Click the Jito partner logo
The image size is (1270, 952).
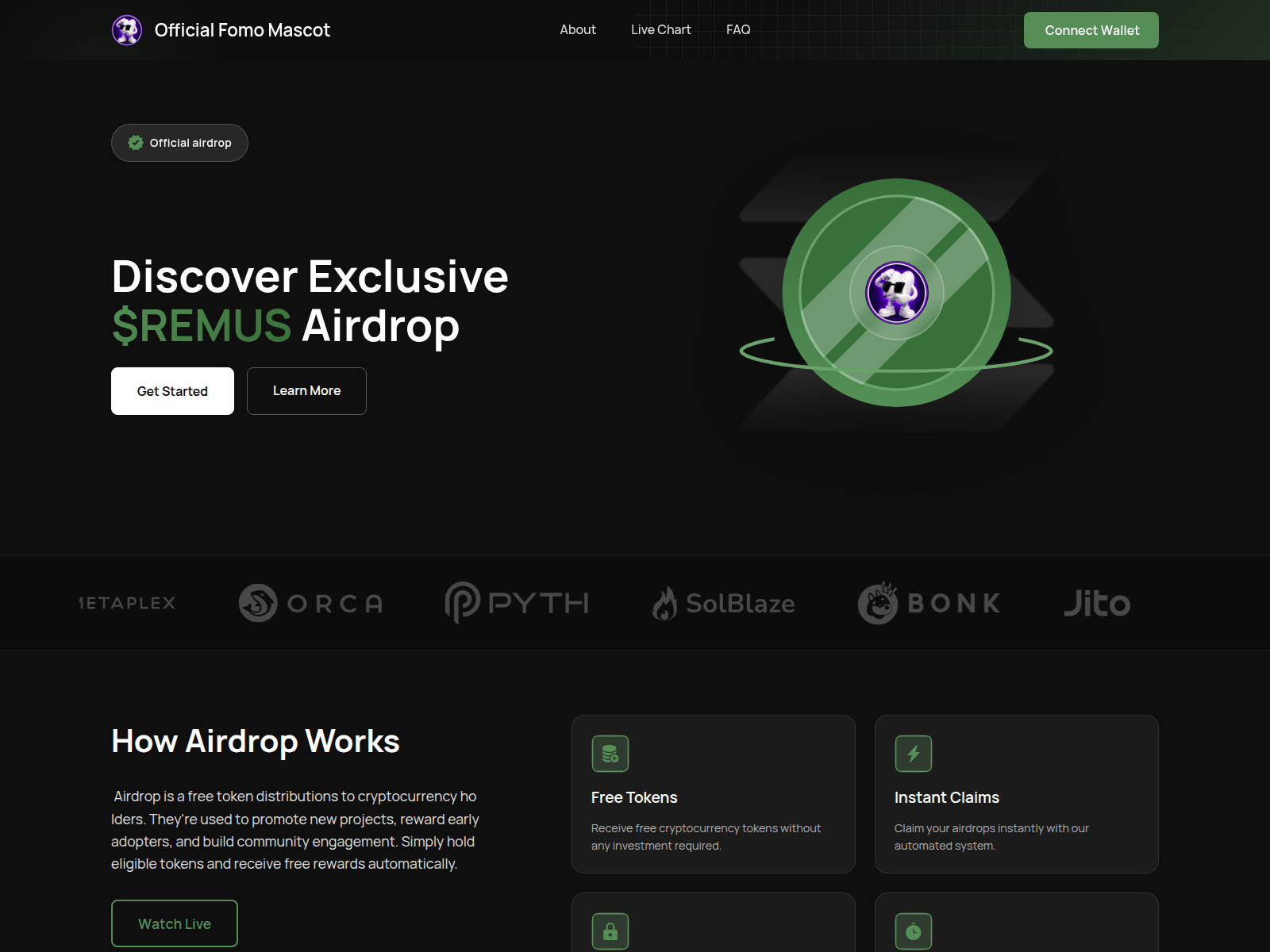tap(1097, 603)
